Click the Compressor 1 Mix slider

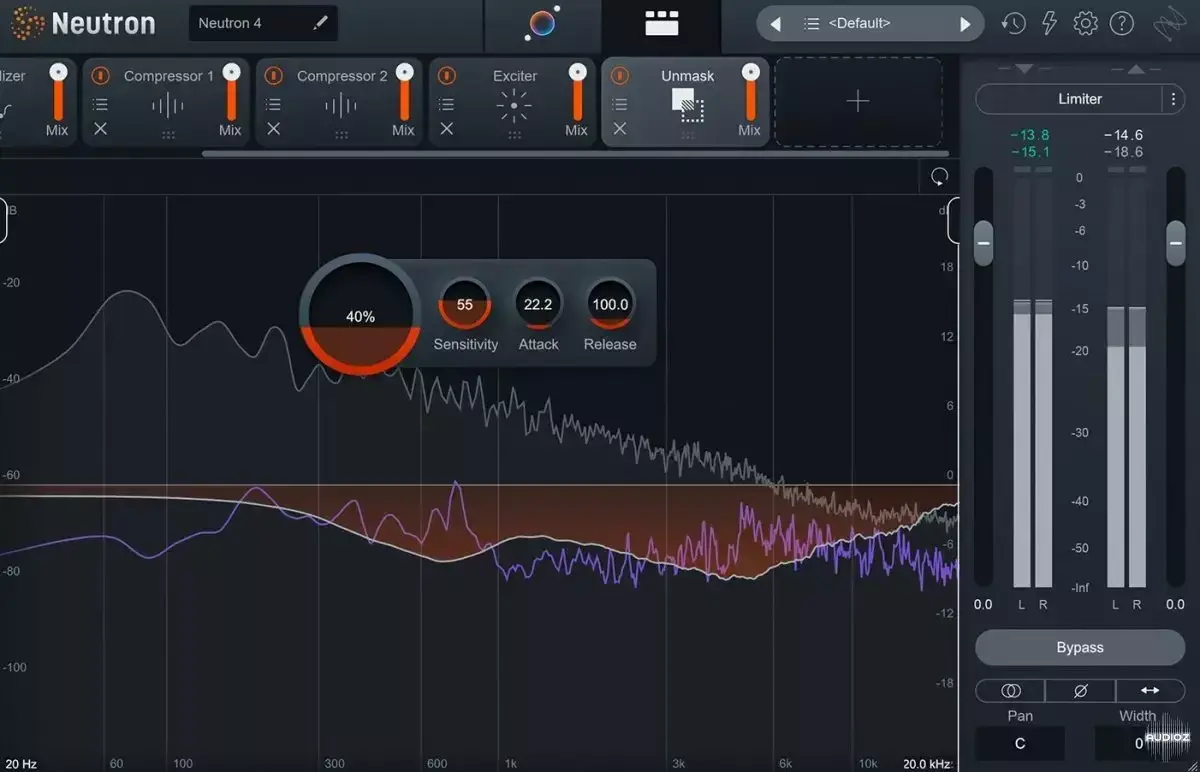coord(231,93)
